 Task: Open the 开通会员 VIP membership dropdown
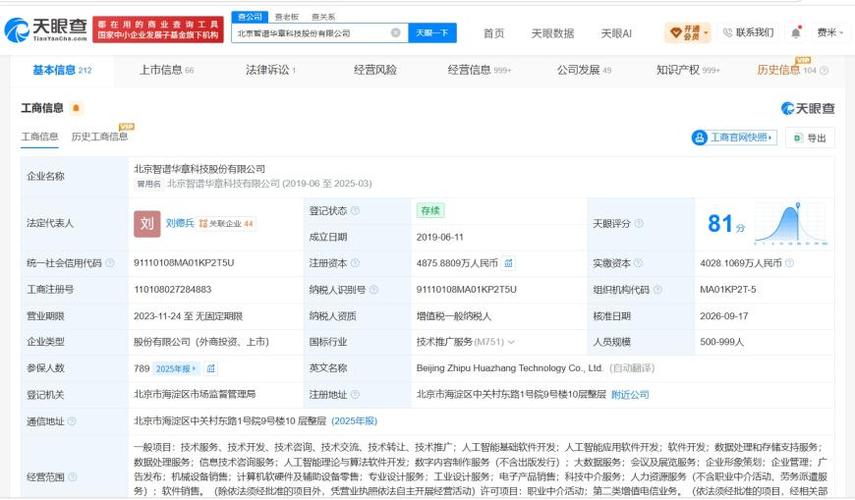tap(688, 33)
